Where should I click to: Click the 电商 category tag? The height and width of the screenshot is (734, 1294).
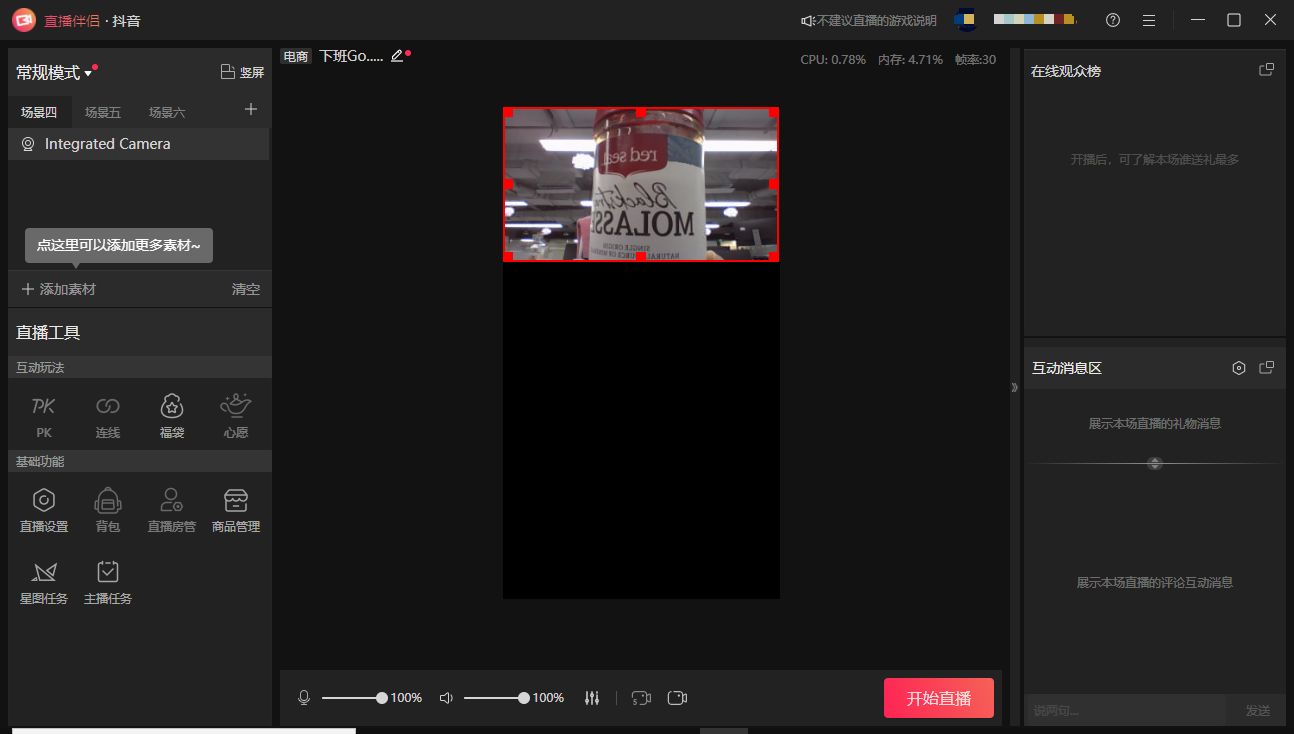(x=296, y=57)
